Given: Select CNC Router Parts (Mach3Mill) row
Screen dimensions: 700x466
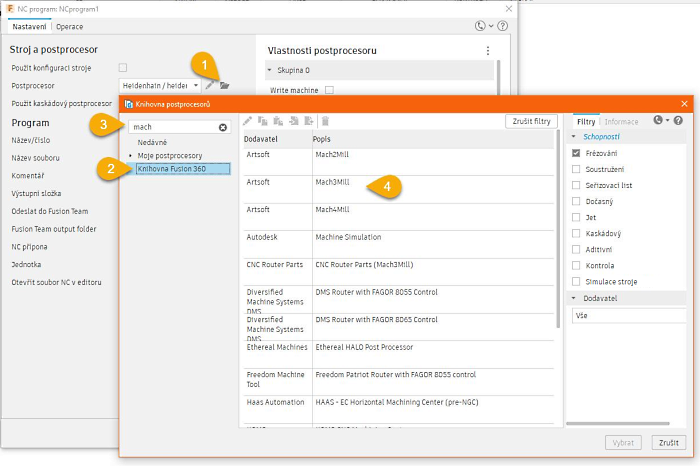Looking at the screenshot, I should (x=398, y=272).
